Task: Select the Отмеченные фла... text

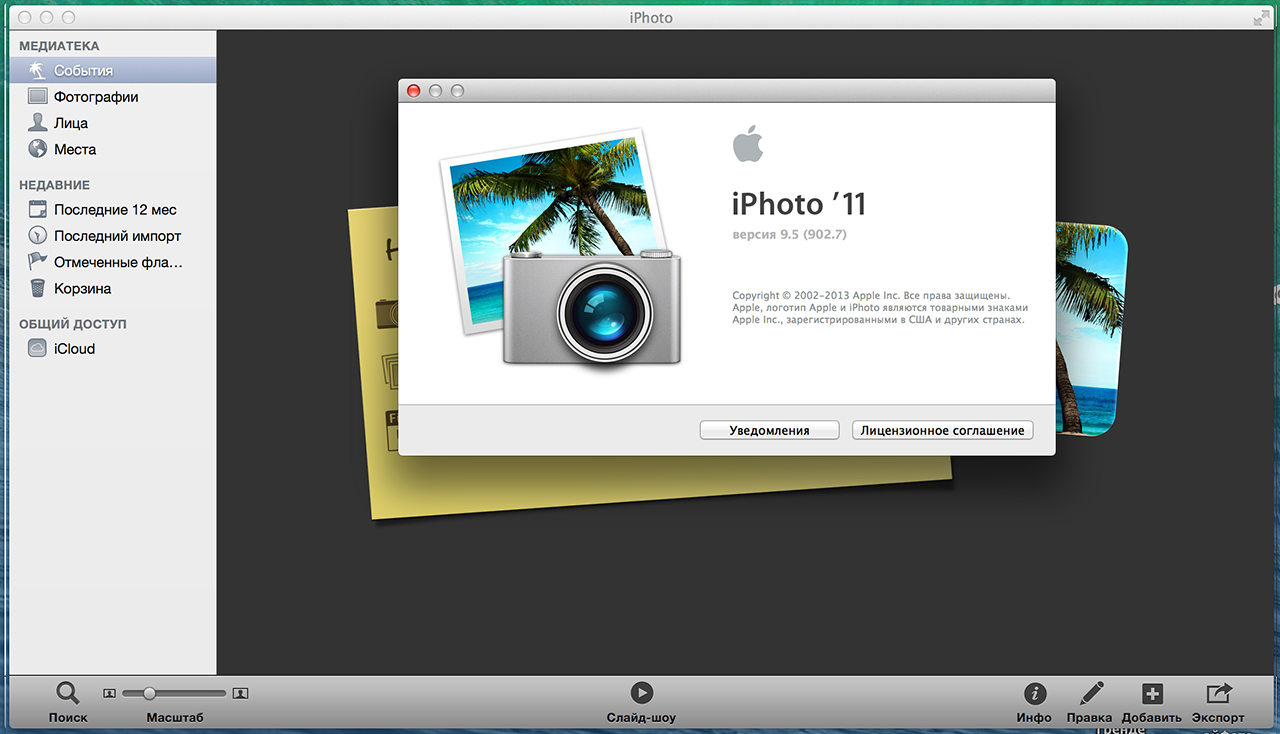Action: 118,262
